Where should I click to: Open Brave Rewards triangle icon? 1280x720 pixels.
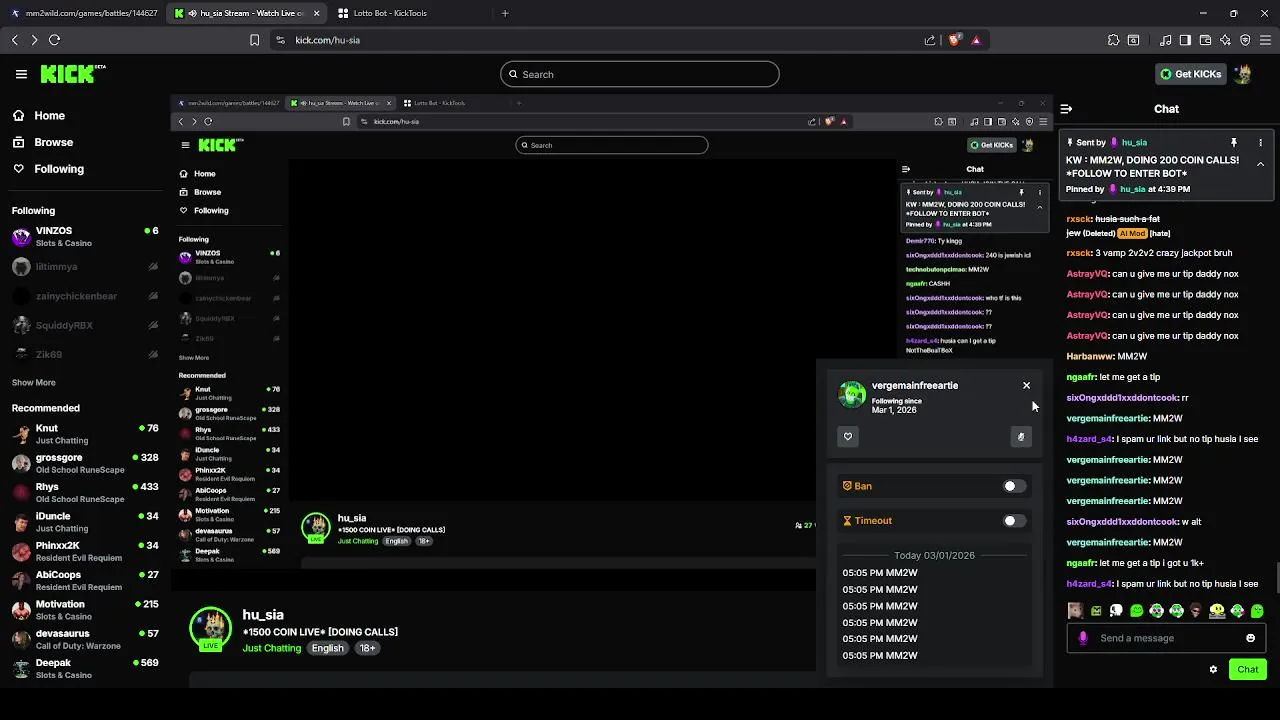pos(976,40)
